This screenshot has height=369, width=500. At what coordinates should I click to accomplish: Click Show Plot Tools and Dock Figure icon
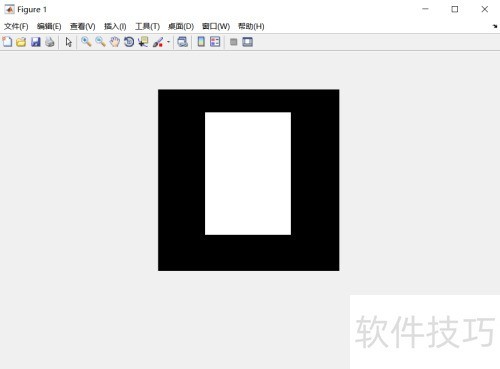[248, 42]
